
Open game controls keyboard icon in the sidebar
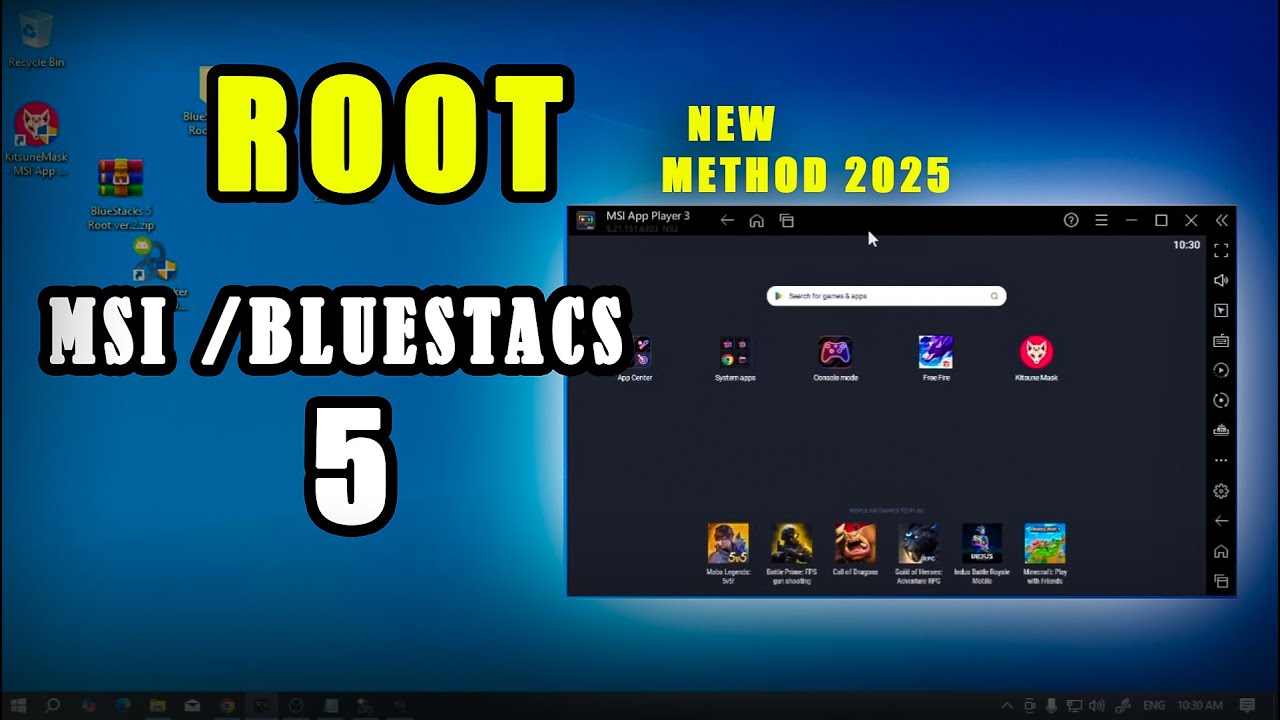tap(1221, 341)
